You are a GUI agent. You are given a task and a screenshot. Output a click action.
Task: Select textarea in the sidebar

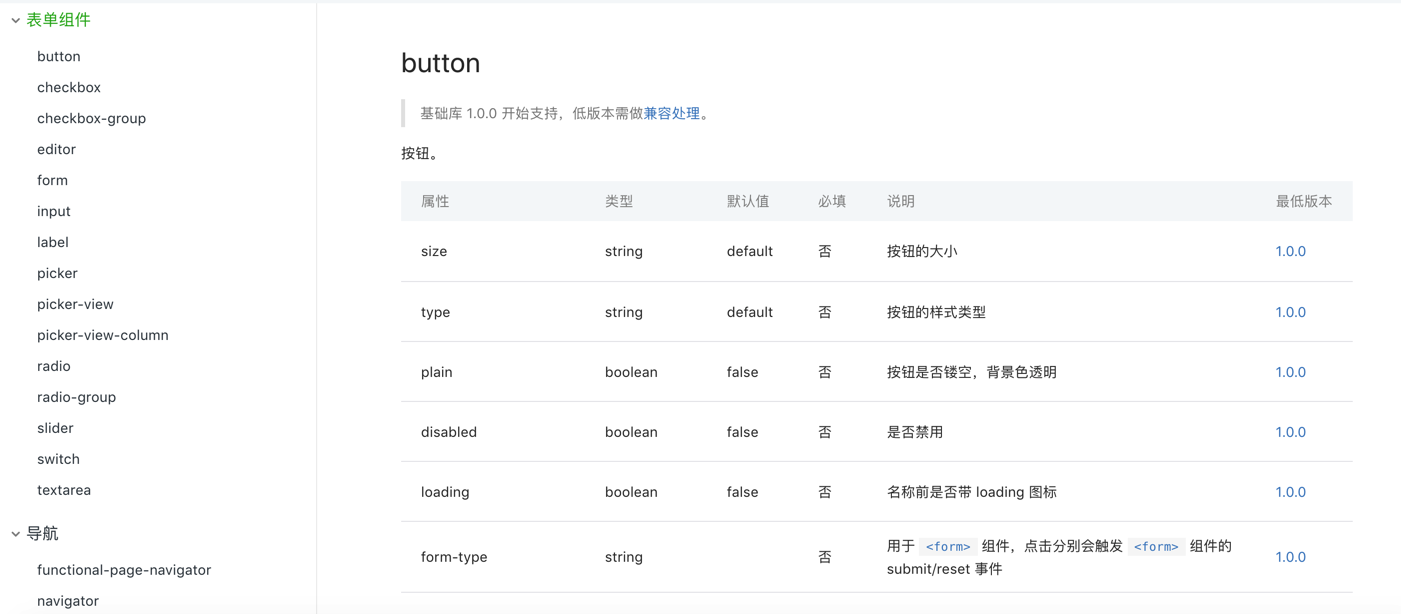[x=62, y=489]
